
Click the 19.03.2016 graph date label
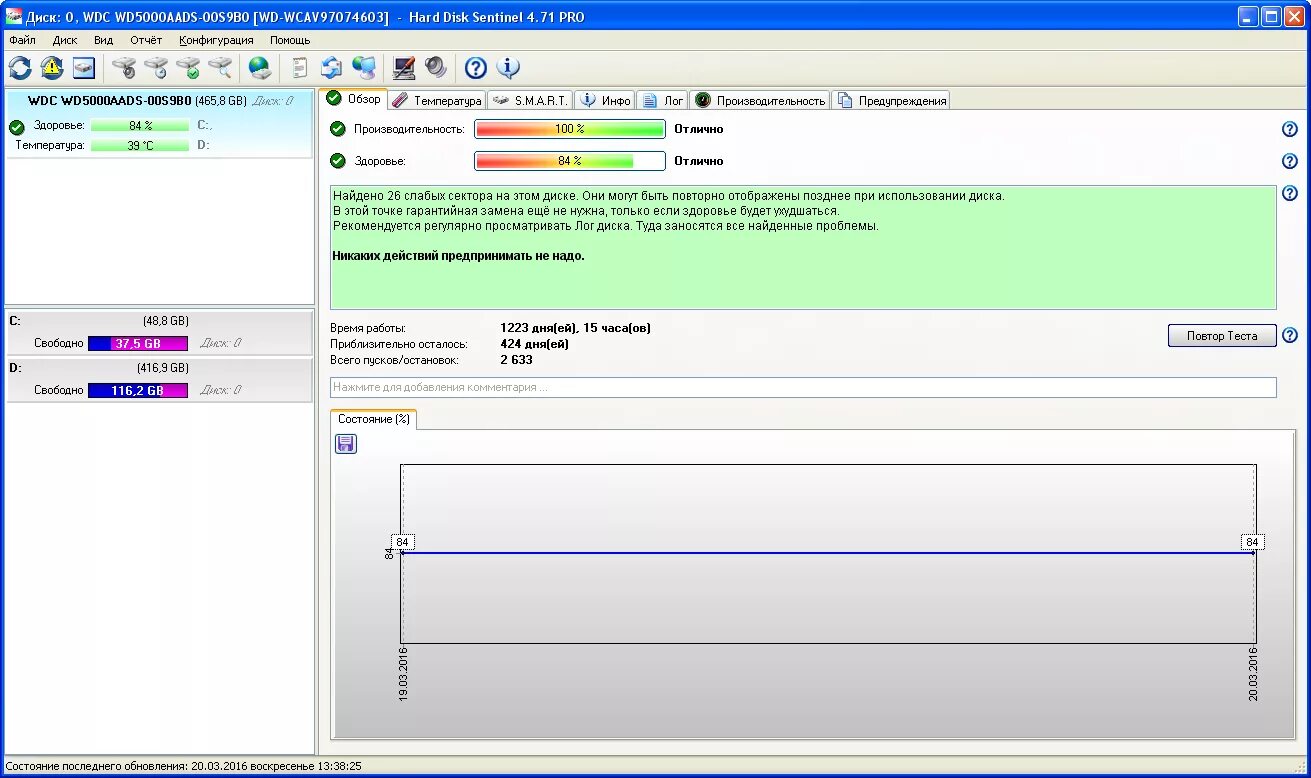404,674
